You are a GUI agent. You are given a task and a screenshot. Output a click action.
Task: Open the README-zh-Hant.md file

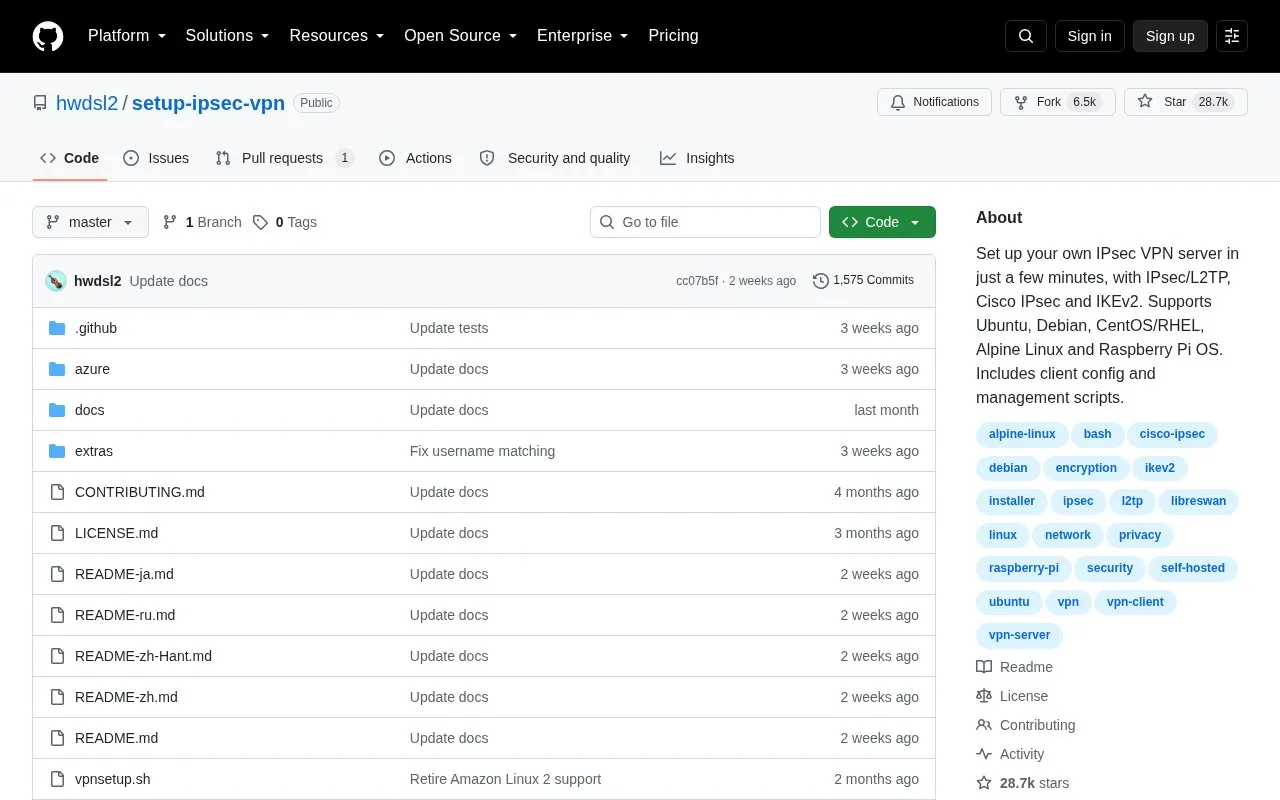pos(143,656)
